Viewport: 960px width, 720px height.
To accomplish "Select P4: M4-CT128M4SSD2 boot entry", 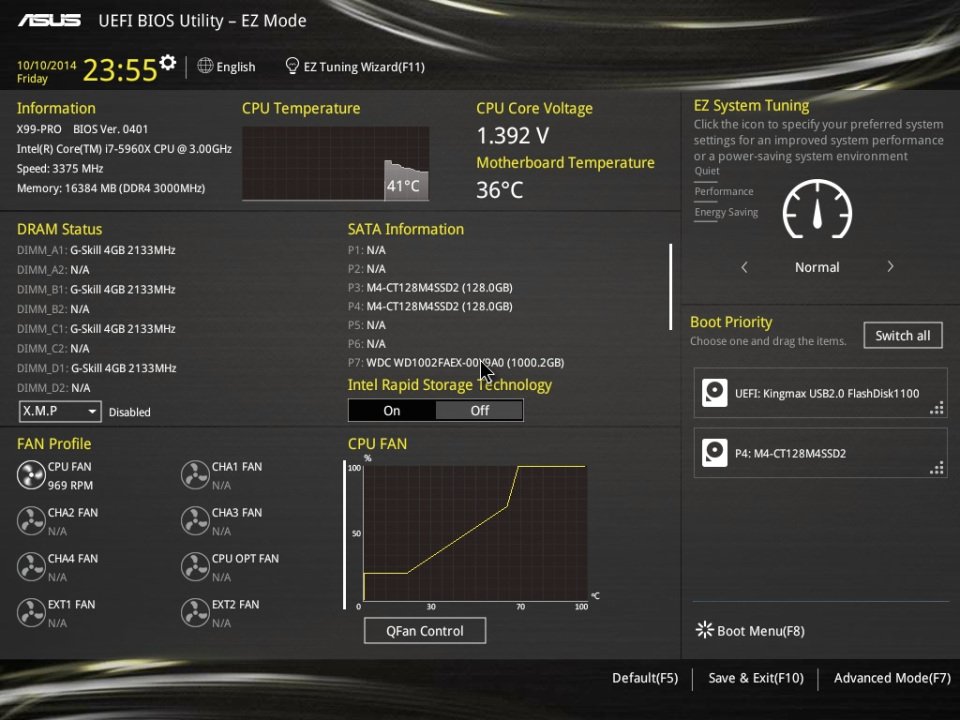I will (820, 453).
